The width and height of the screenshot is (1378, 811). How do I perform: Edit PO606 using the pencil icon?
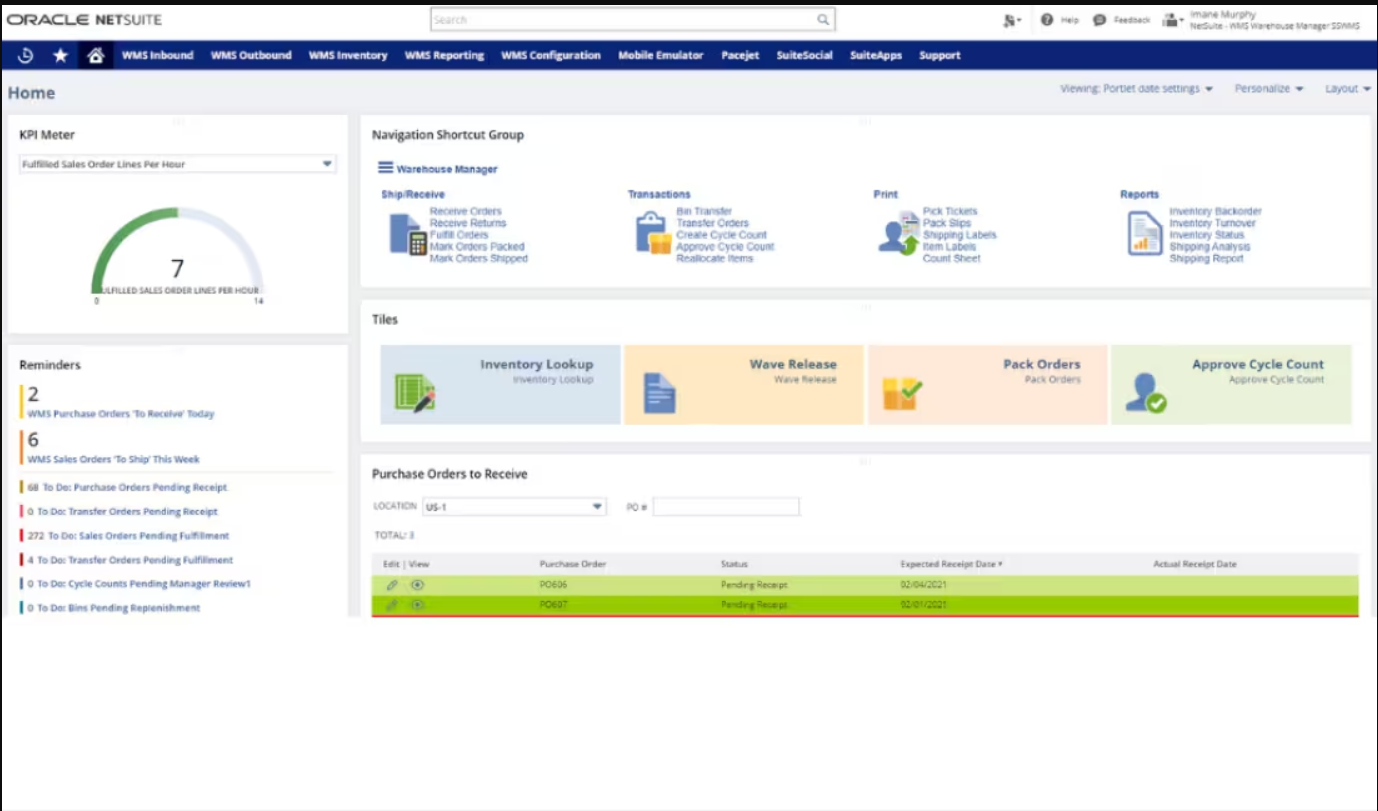(x=390, y=586)
